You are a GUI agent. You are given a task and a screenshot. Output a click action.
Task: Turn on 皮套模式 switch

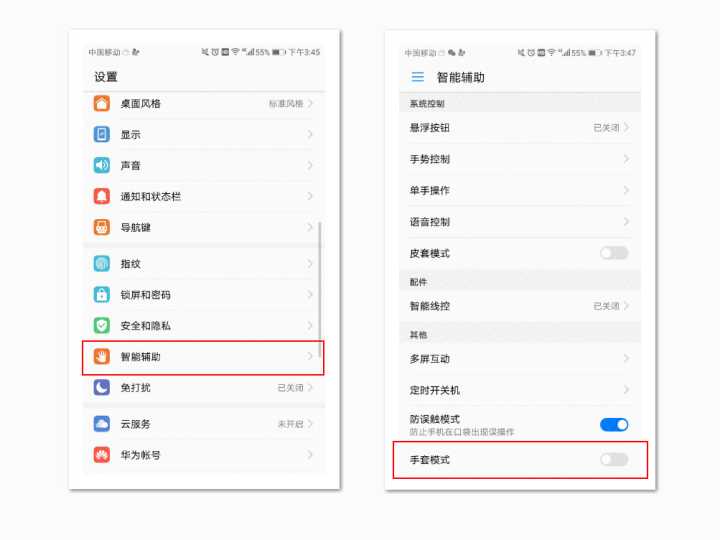point(614,253)
